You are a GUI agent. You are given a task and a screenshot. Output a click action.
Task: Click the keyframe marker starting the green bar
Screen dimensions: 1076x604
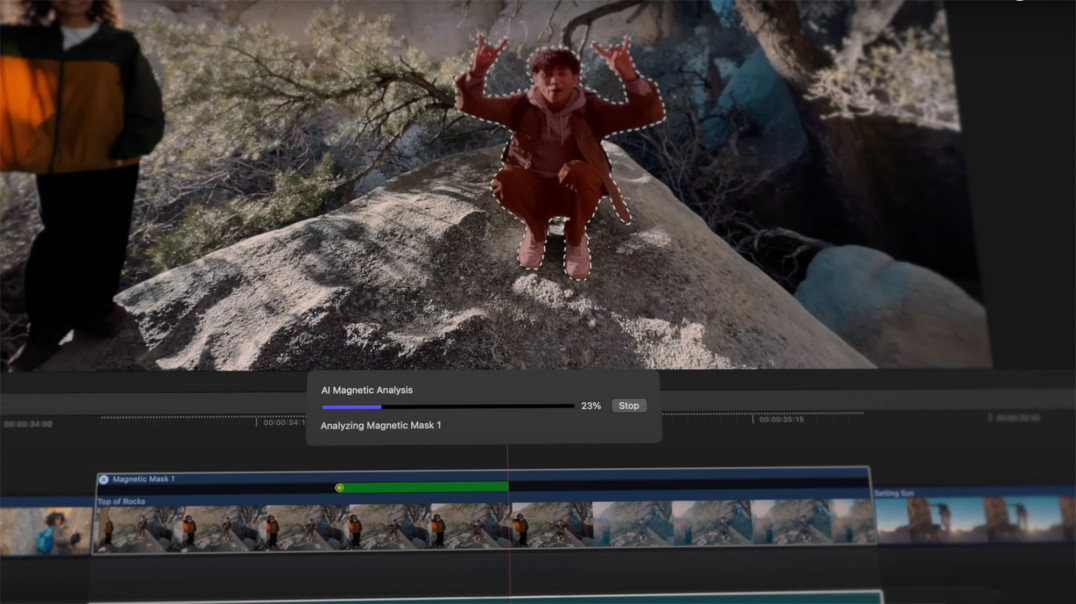point(339,487)
